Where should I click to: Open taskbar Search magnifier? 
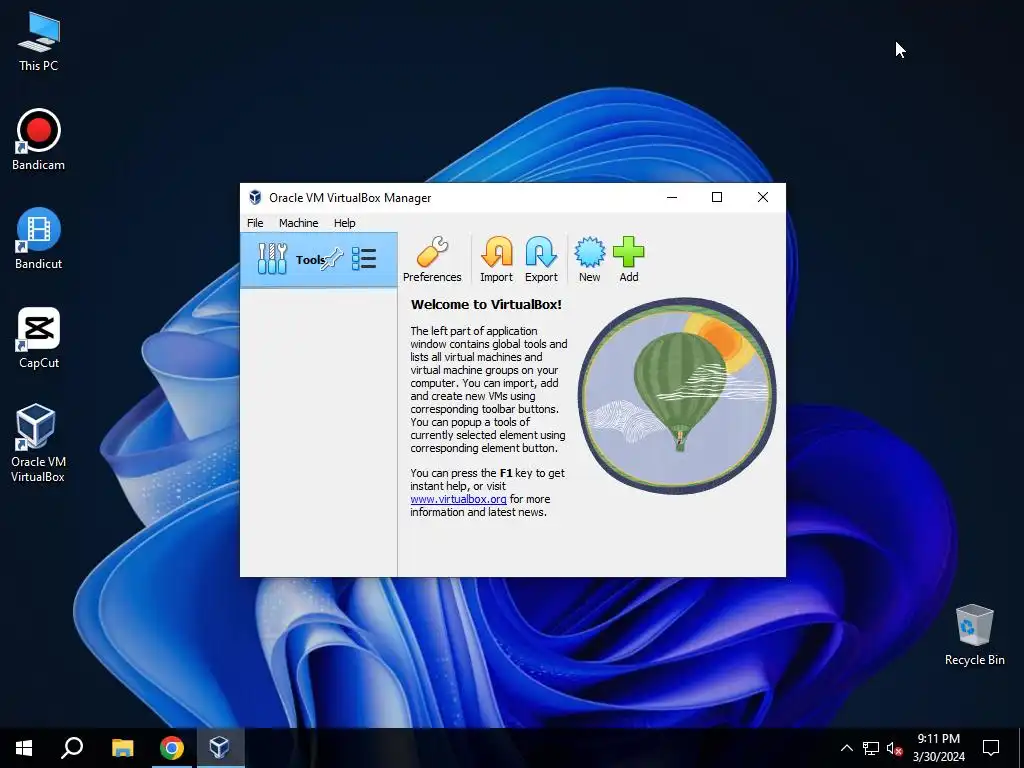(x=72, y=748)
